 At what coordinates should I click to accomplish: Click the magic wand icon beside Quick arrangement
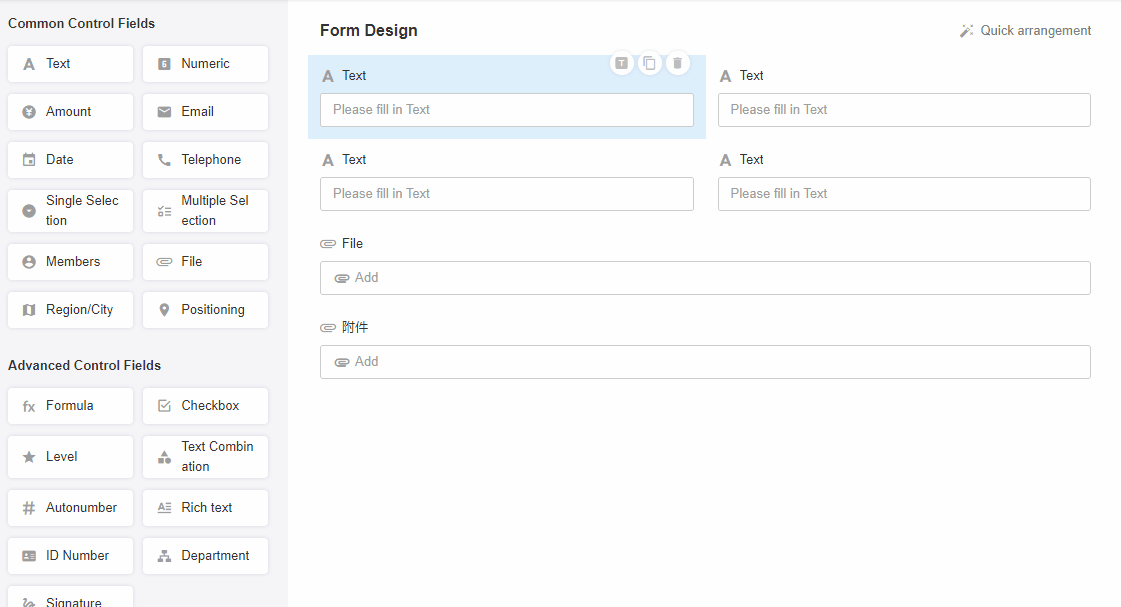(967, 31)
